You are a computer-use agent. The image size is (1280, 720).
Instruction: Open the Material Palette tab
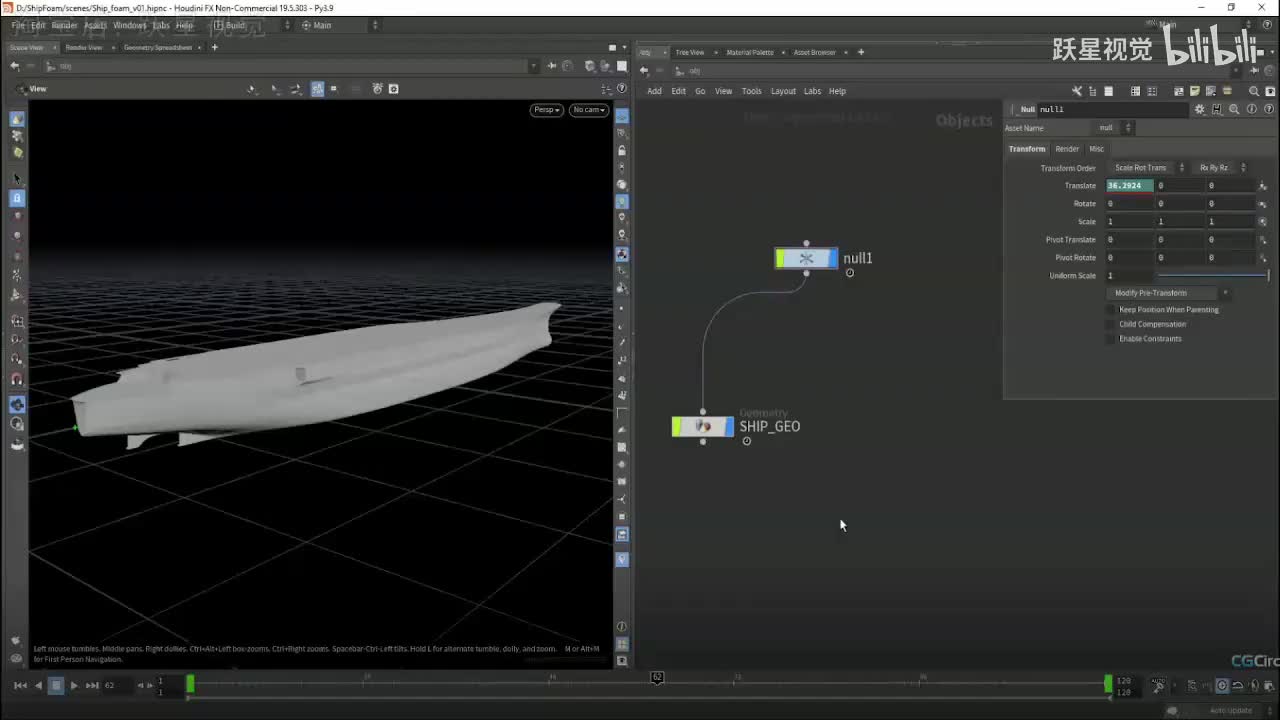click(750, 52)
